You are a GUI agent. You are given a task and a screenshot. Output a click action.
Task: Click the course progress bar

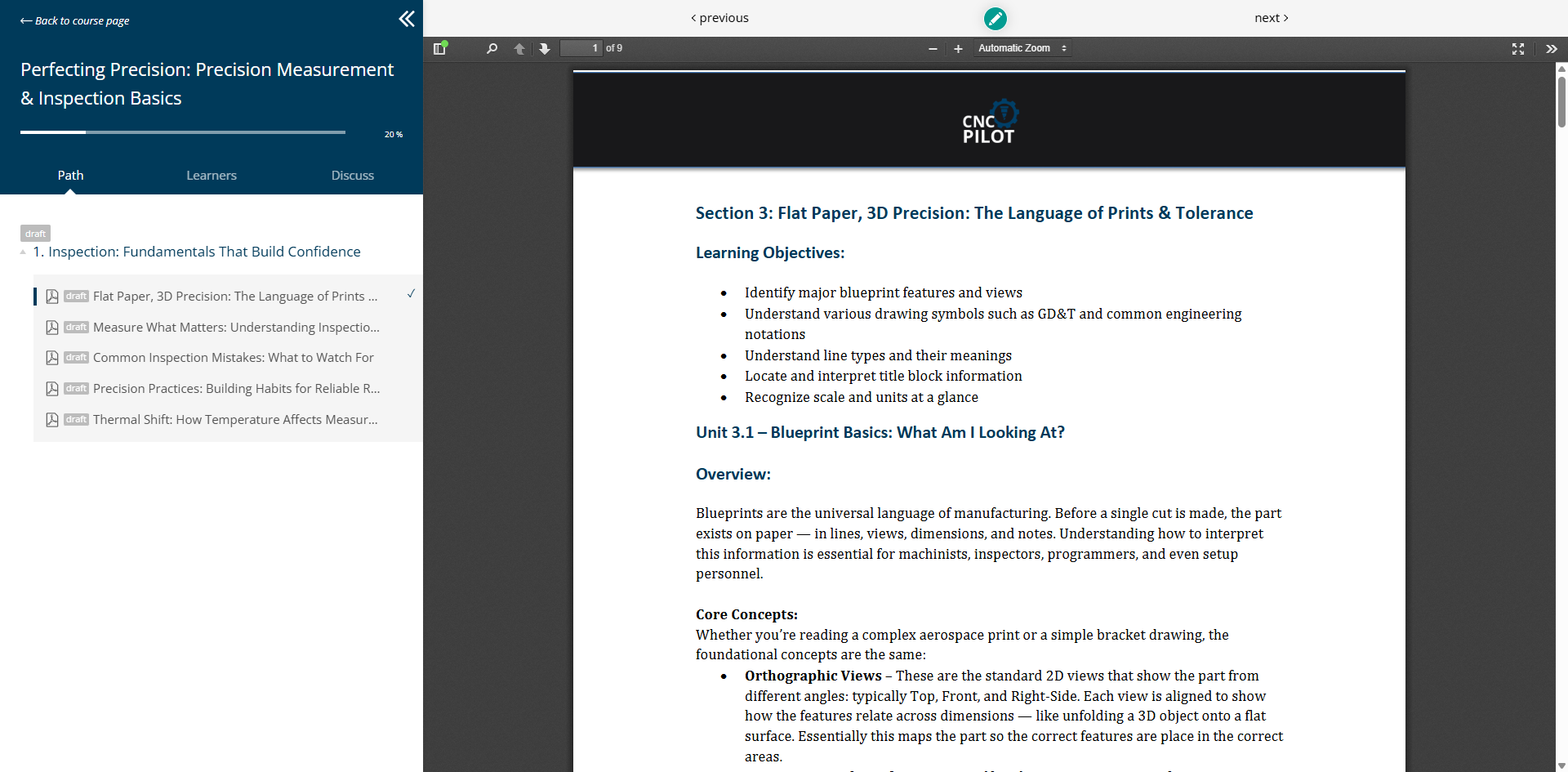(x=183, y=132)
